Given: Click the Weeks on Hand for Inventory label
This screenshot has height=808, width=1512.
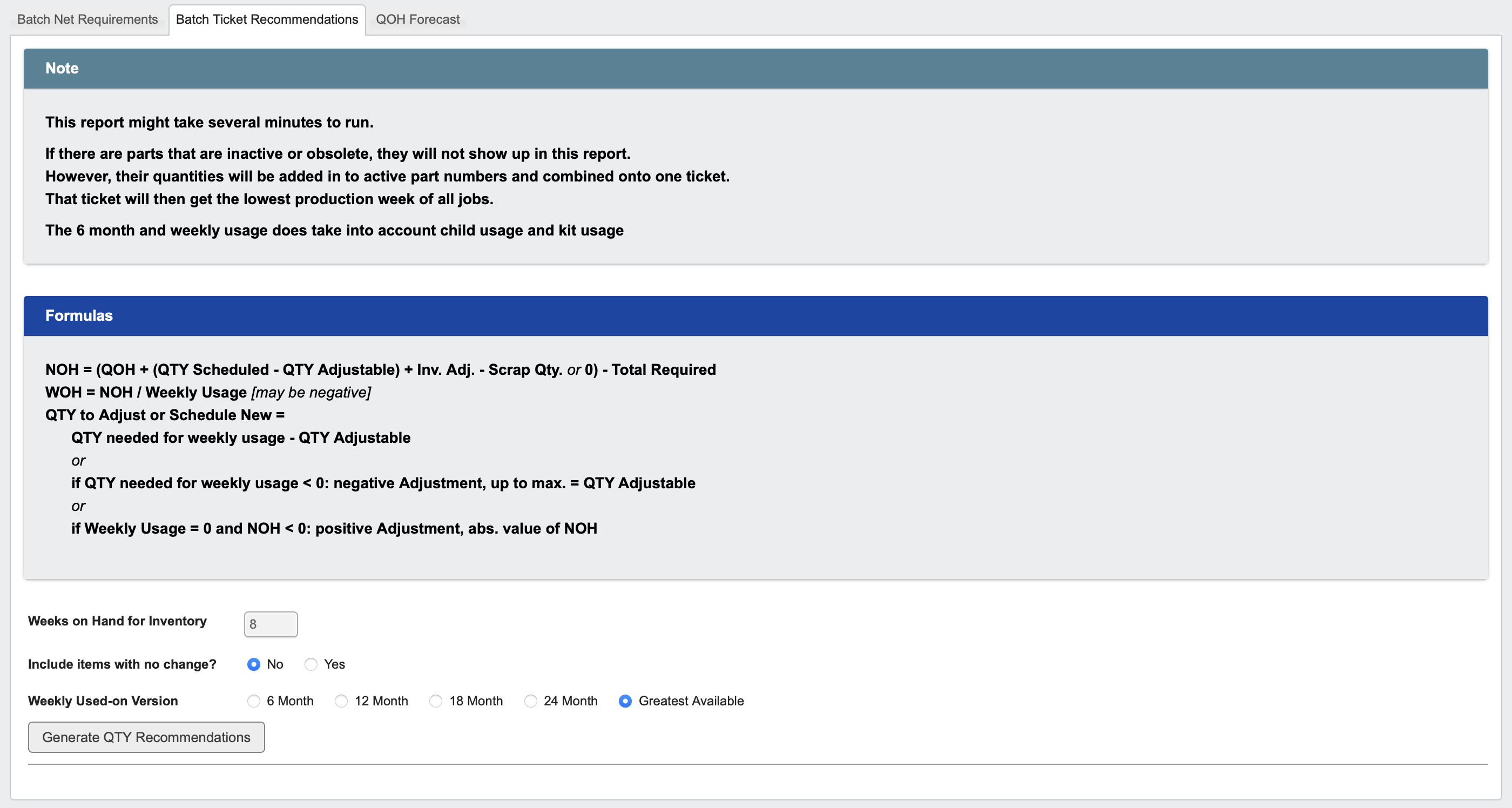Looking at the screenshot, I should coord(117,621).
